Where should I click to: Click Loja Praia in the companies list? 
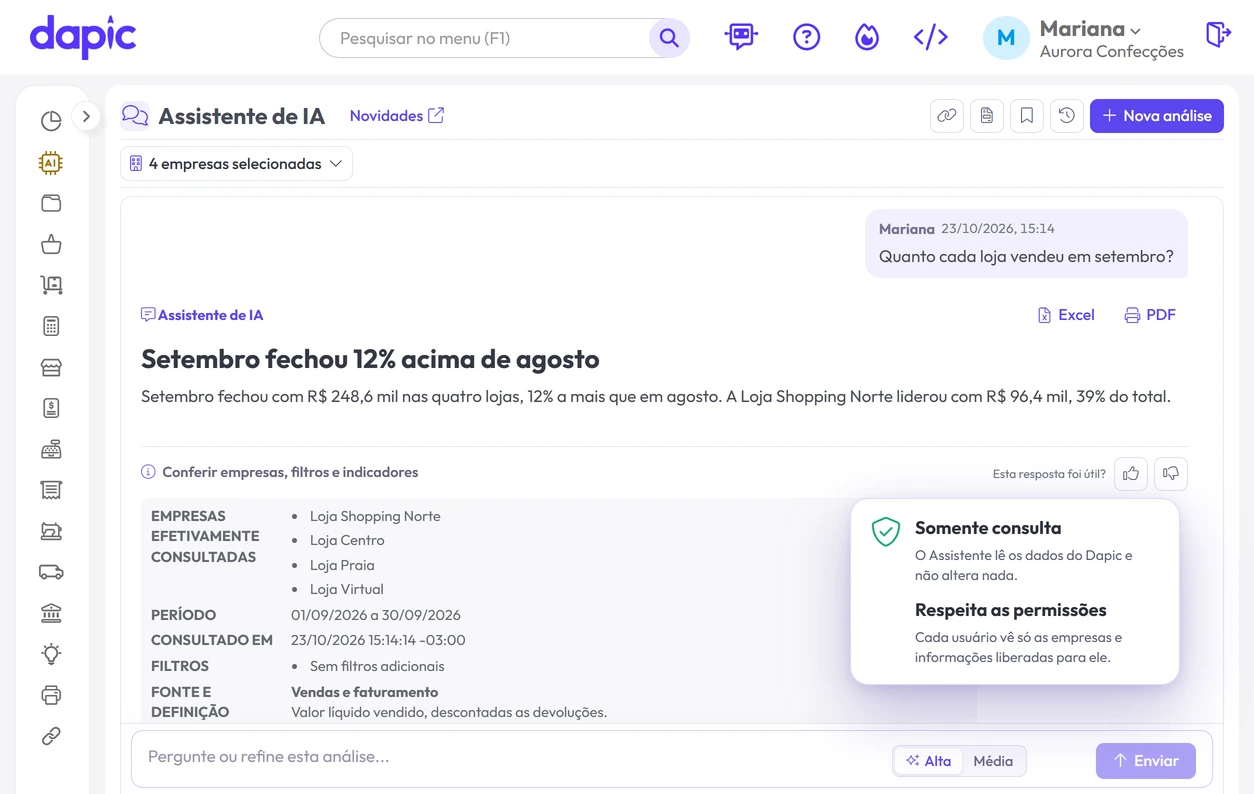click(342, 565)
